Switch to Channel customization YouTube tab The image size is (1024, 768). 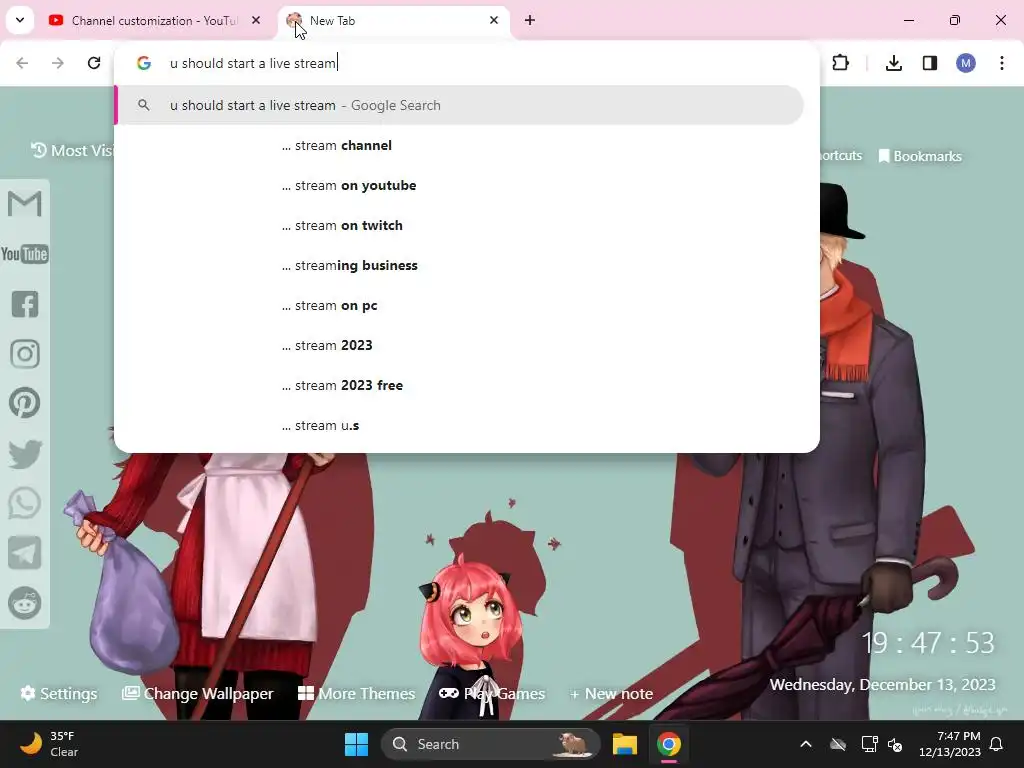(155, 20)
